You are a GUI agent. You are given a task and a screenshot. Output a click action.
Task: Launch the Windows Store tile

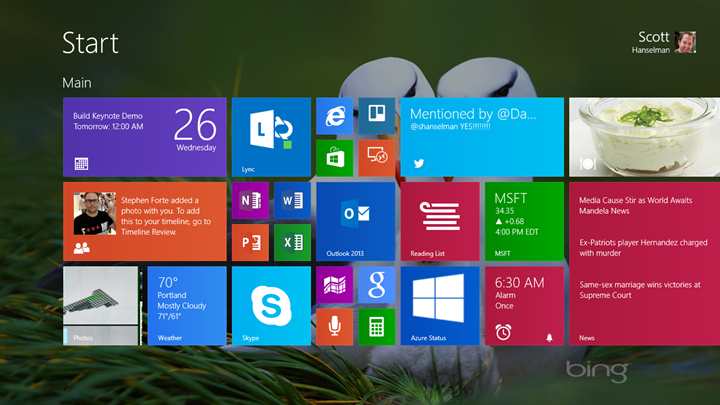pos(334,158)
